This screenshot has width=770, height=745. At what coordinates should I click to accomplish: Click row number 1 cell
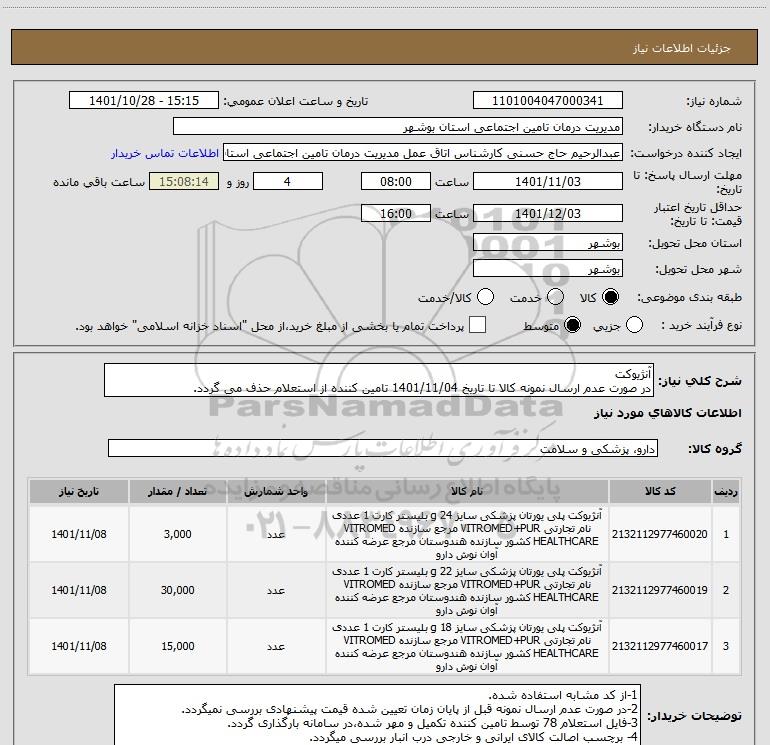(726, 534)
